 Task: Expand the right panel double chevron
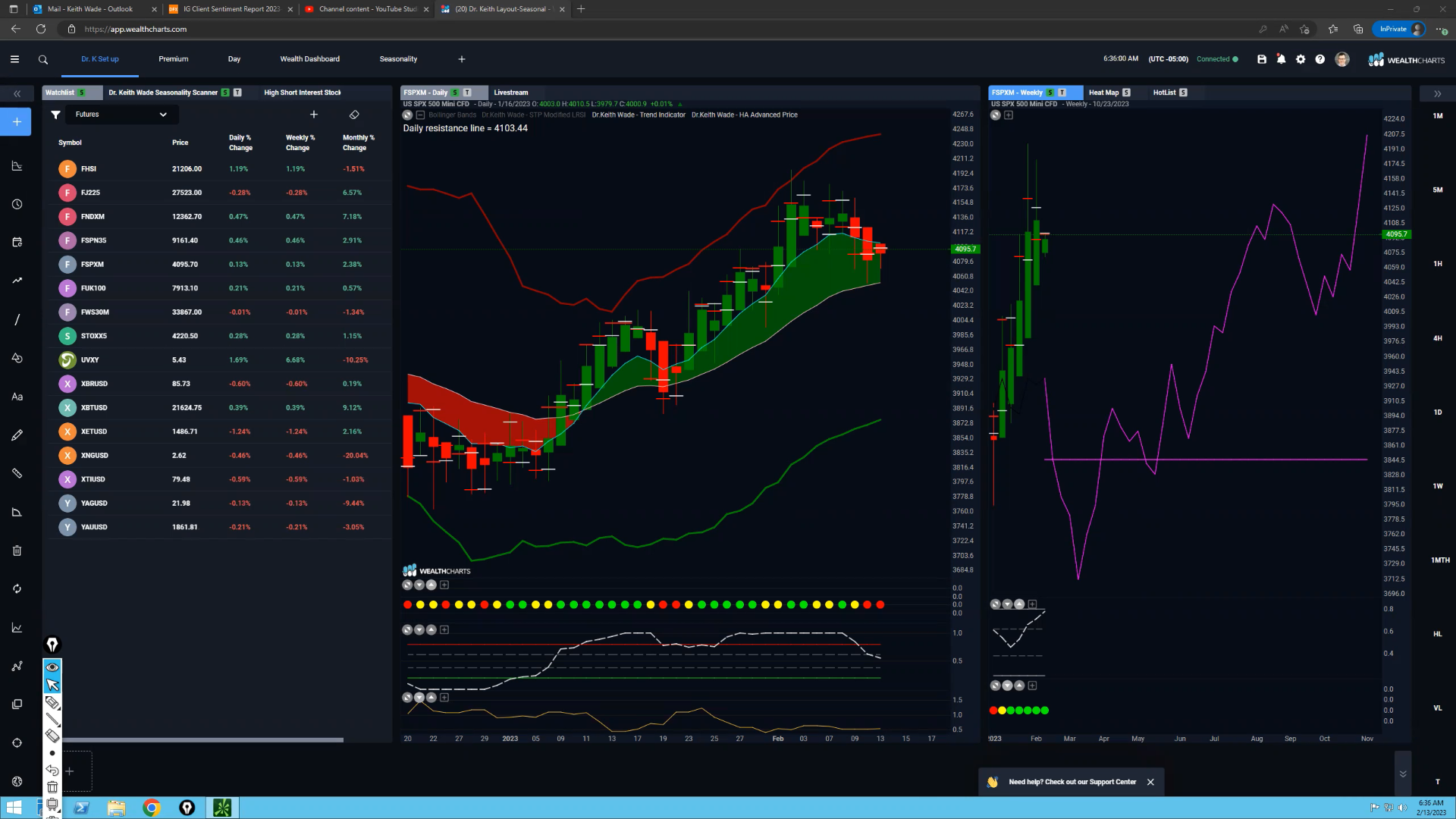pos(1437,94)
